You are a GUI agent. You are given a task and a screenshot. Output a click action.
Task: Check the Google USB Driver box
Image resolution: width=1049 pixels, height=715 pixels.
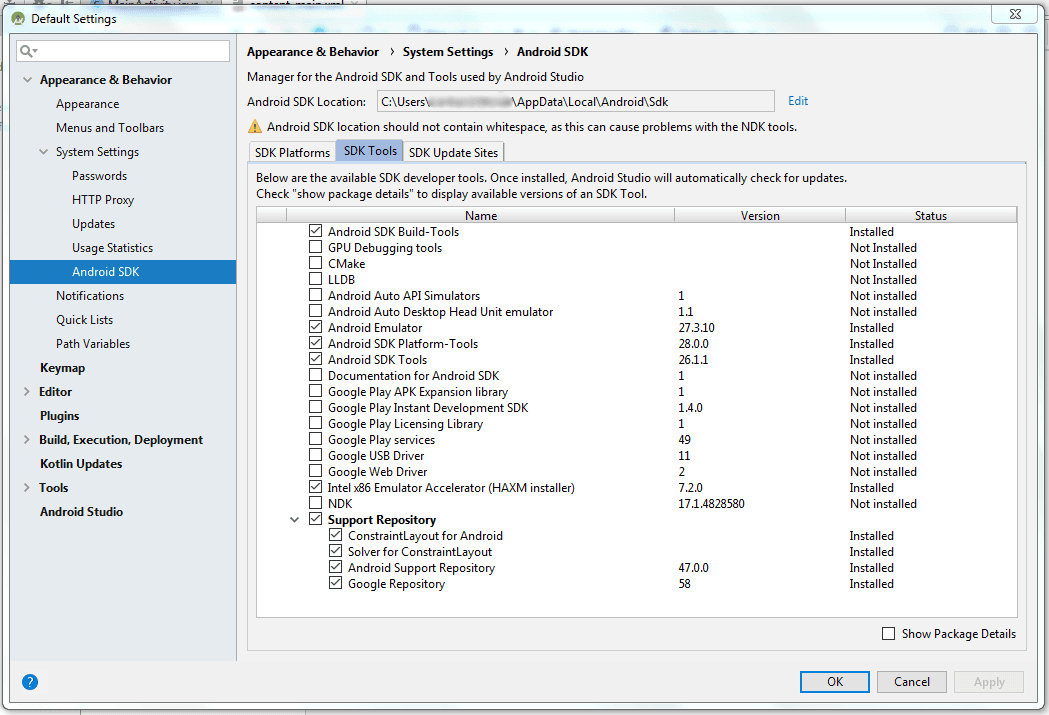click(x=316, y=455)
